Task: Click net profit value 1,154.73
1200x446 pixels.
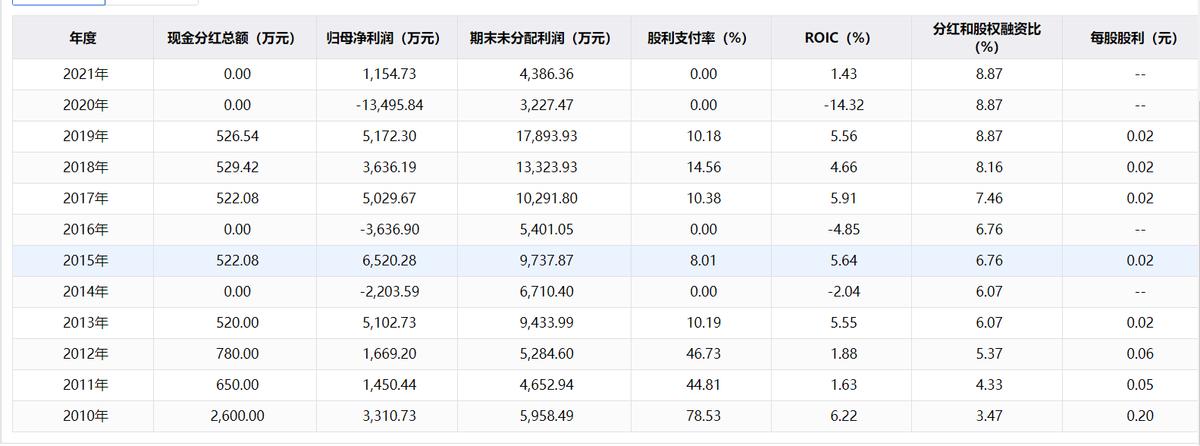Action: tap(391, 74)
